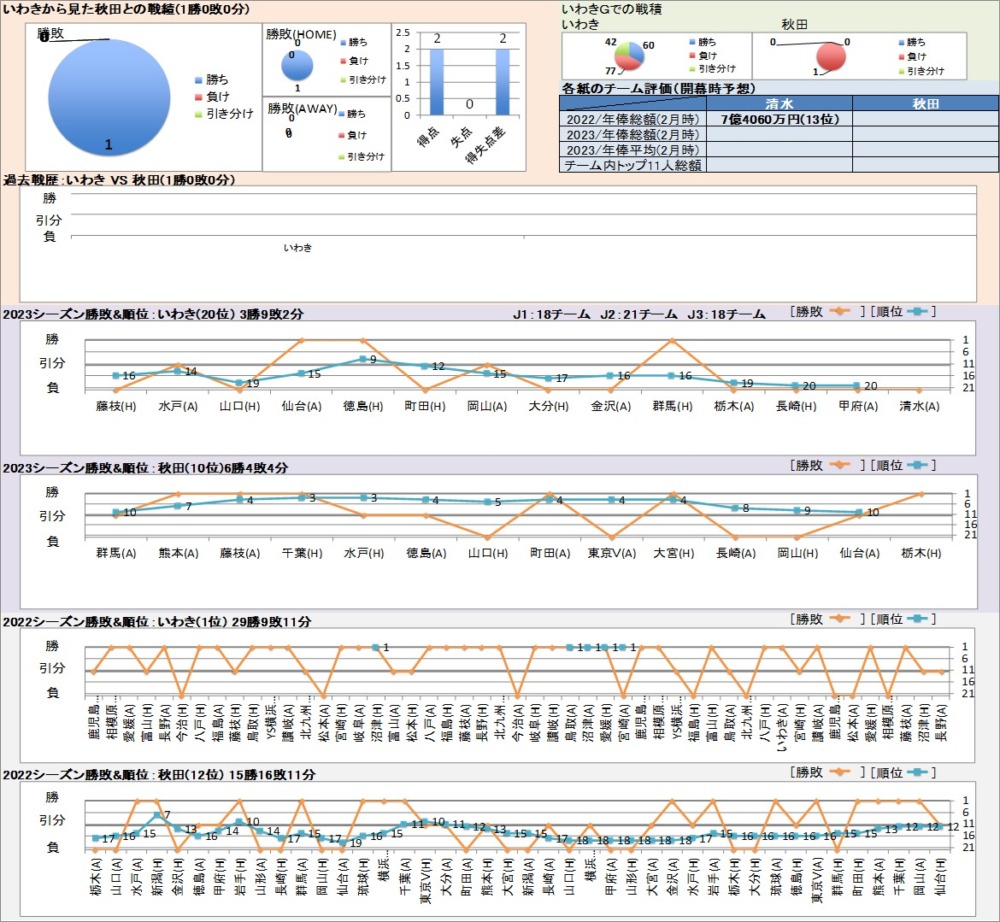The image size is (1000, 922).
Task: Select the 清水 column header in evaluation table
Action: coord(779,104)
